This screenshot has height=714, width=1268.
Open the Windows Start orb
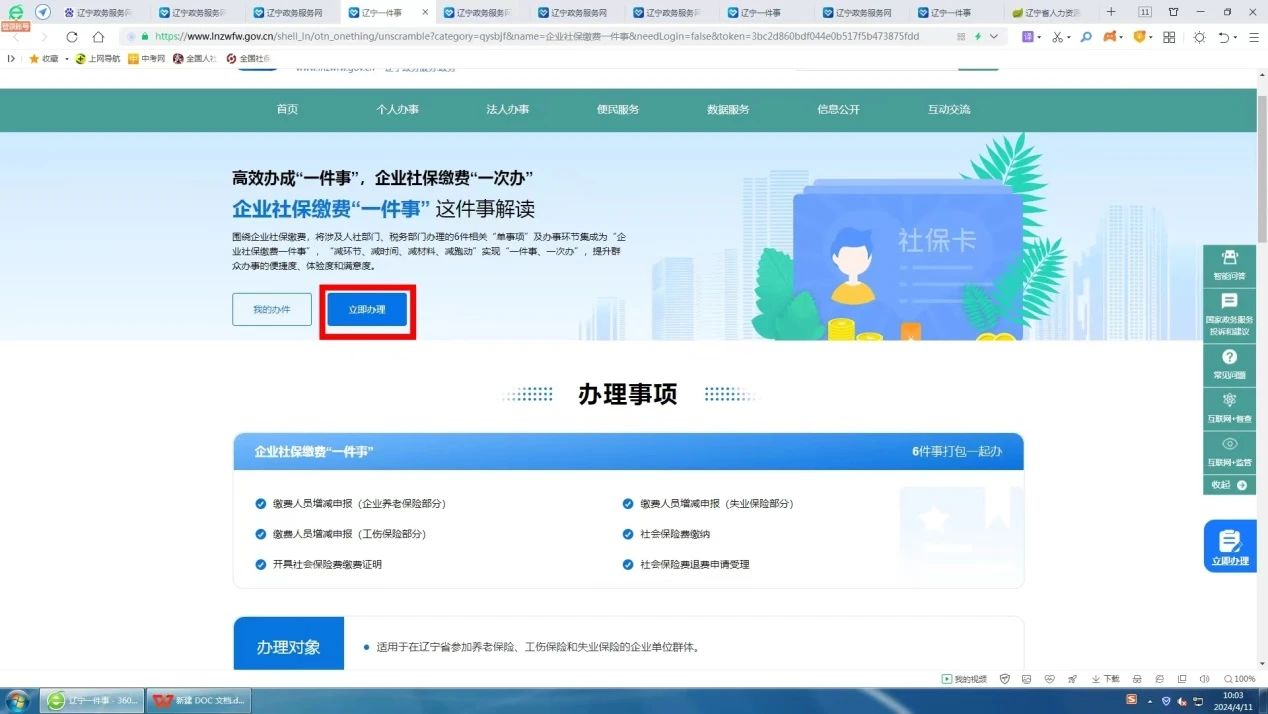18,699
